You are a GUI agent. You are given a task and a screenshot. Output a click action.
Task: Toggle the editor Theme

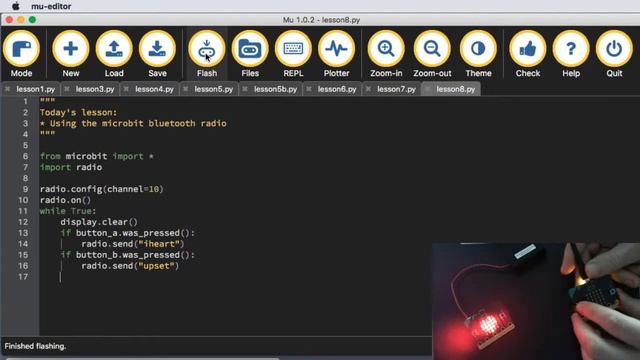(478, 54)
